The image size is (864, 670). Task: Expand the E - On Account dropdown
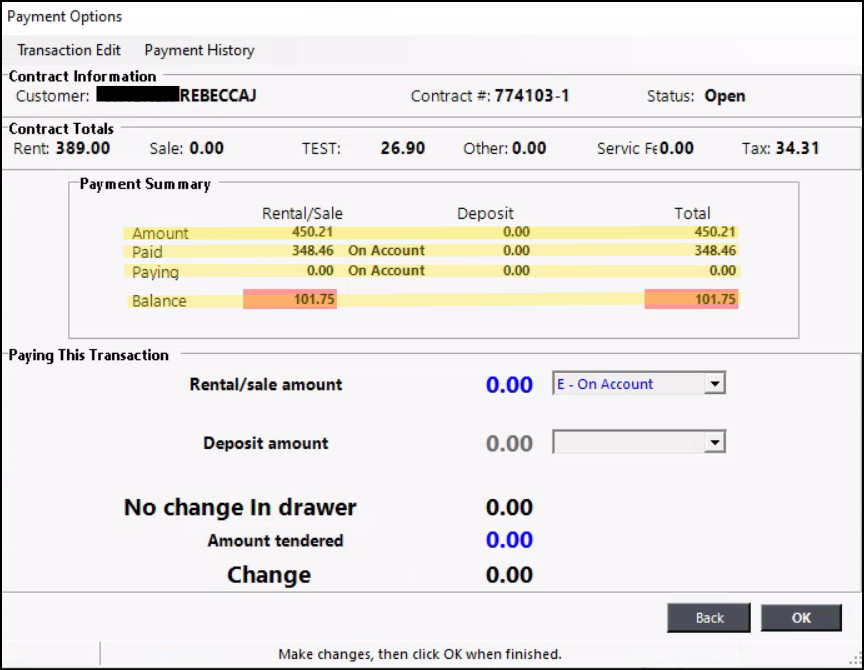pos(715,384)
